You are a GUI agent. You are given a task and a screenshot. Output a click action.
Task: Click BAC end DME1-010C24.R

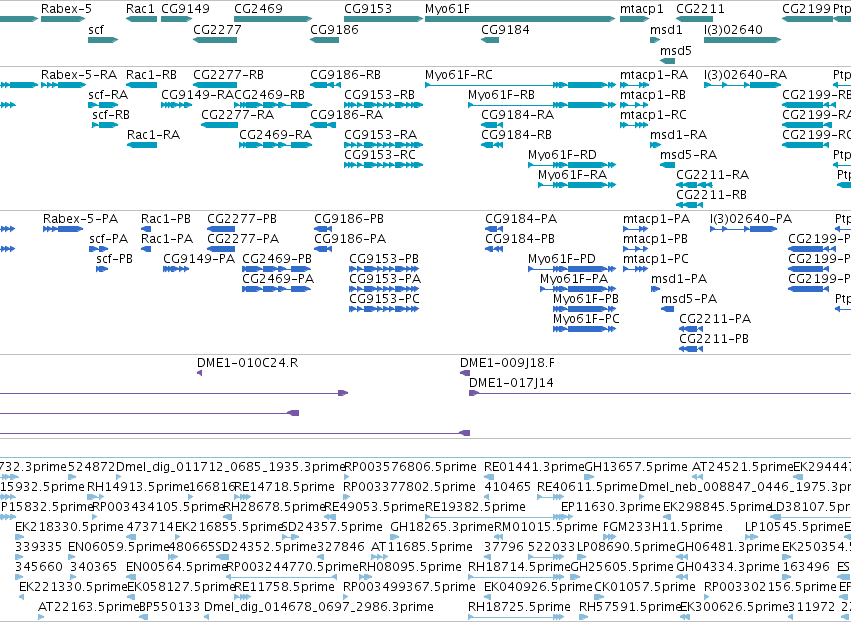click(199, 373)
